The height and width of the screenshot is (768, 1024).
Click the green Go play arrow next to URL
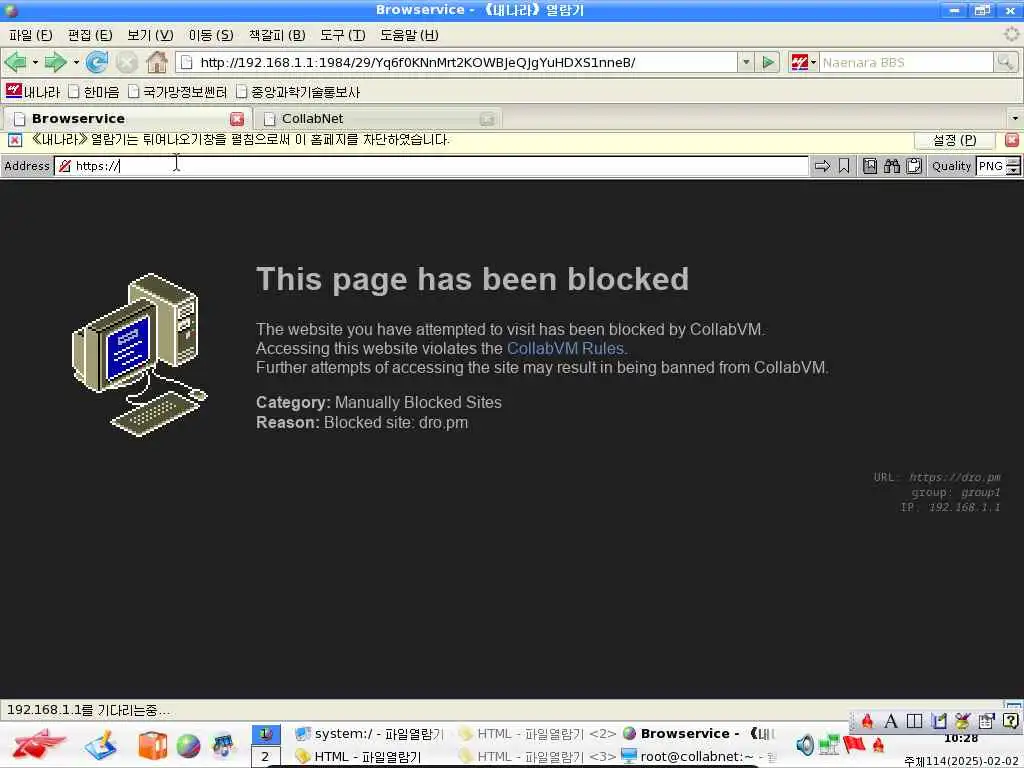[768, 63]
